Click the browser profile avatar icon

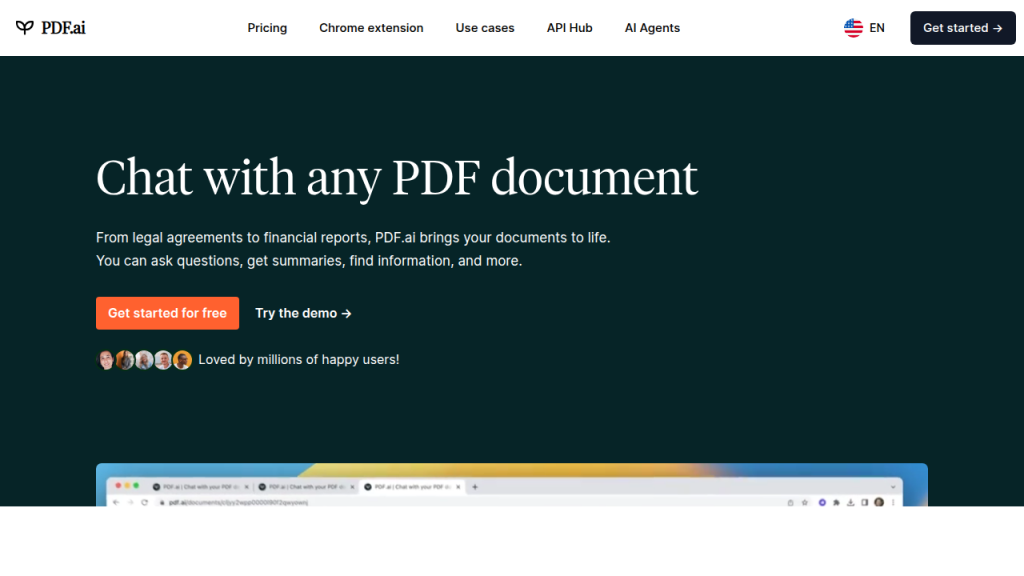click(x=879, y=503)
